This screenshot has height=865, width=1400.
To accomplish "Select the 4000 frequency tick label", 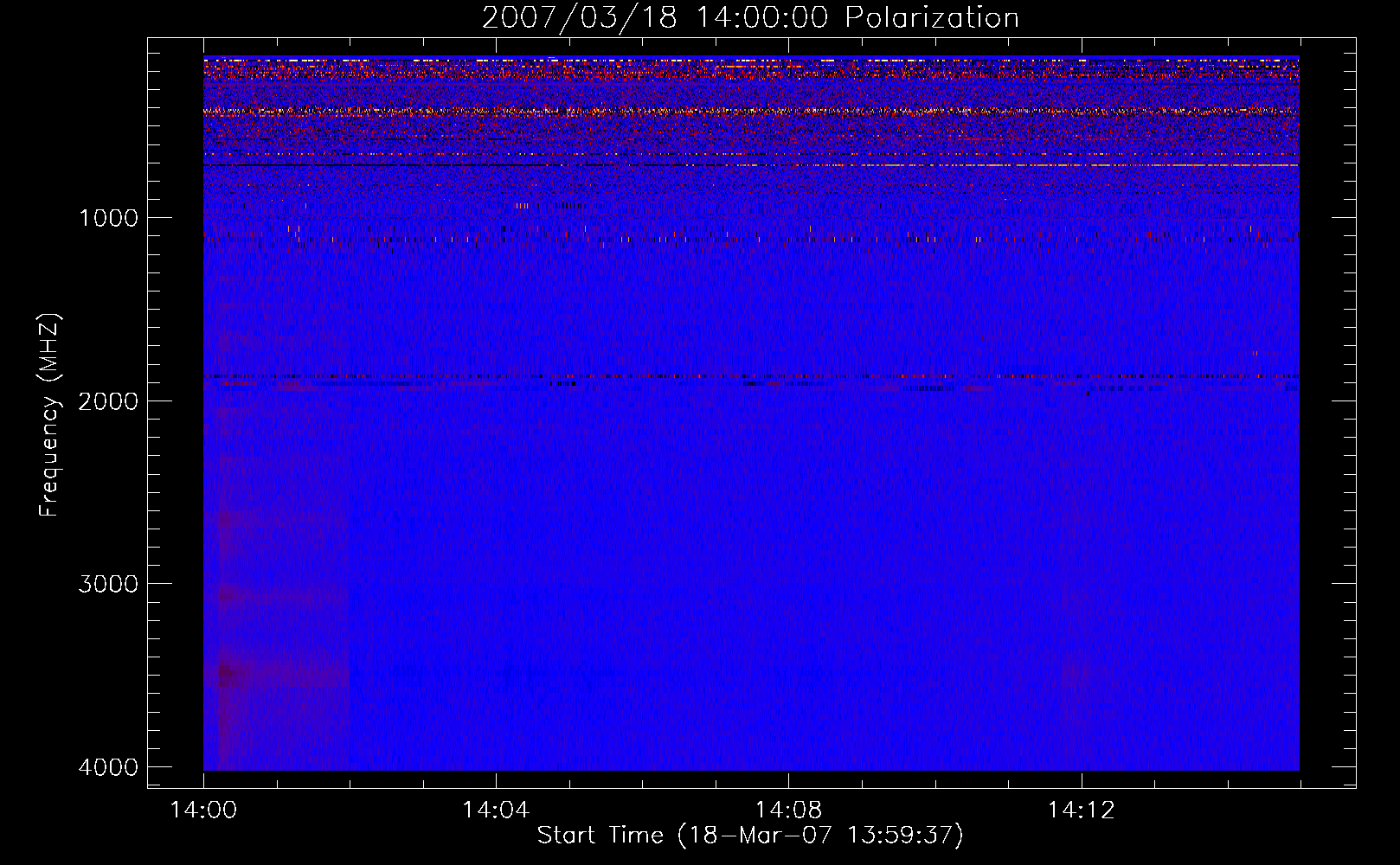I will click(109, 767).
